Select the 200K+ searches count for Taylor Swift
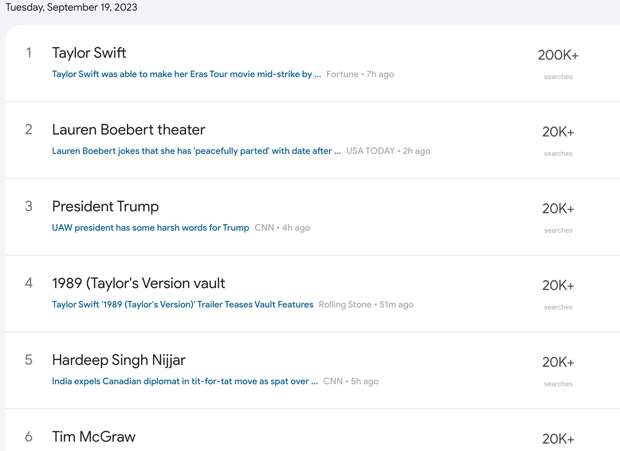This screenshot has height=451, width=620. pyautogui.click(x=558, y=55)
